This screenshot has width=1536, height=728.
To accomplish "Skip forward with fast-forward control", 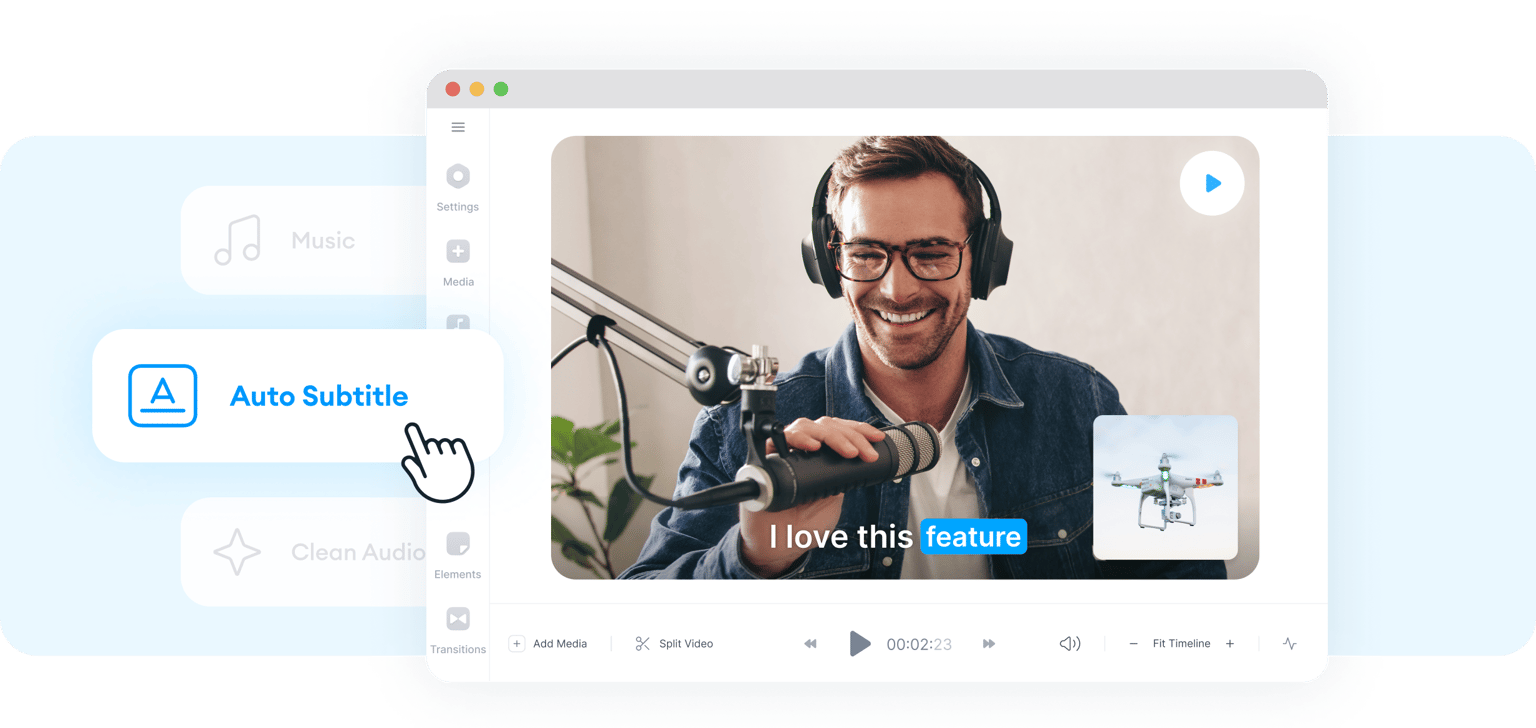I will click(x=989, y=644).
